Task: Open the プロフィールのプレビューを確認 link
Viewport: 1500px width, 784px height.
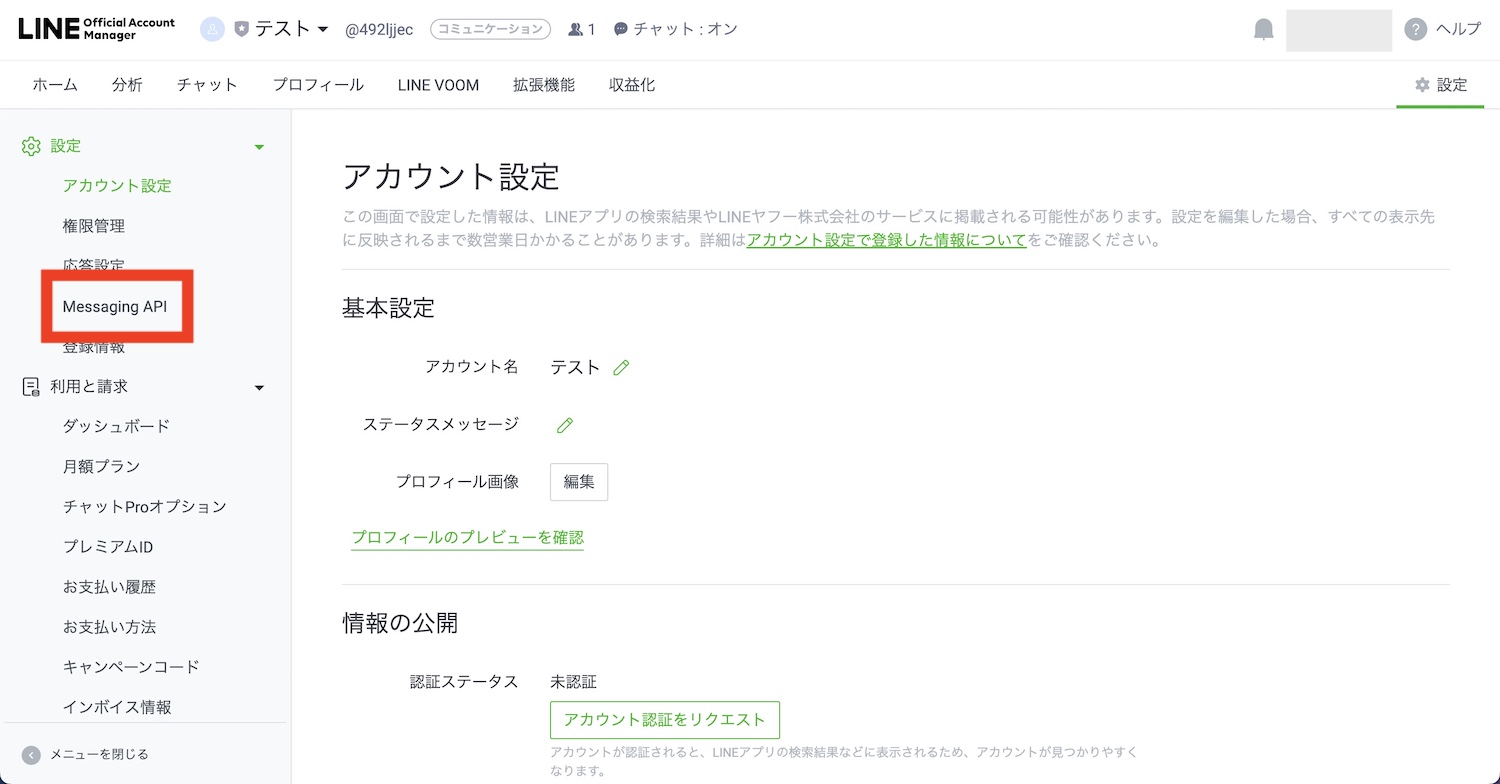Action: click(x=467, y=538)
